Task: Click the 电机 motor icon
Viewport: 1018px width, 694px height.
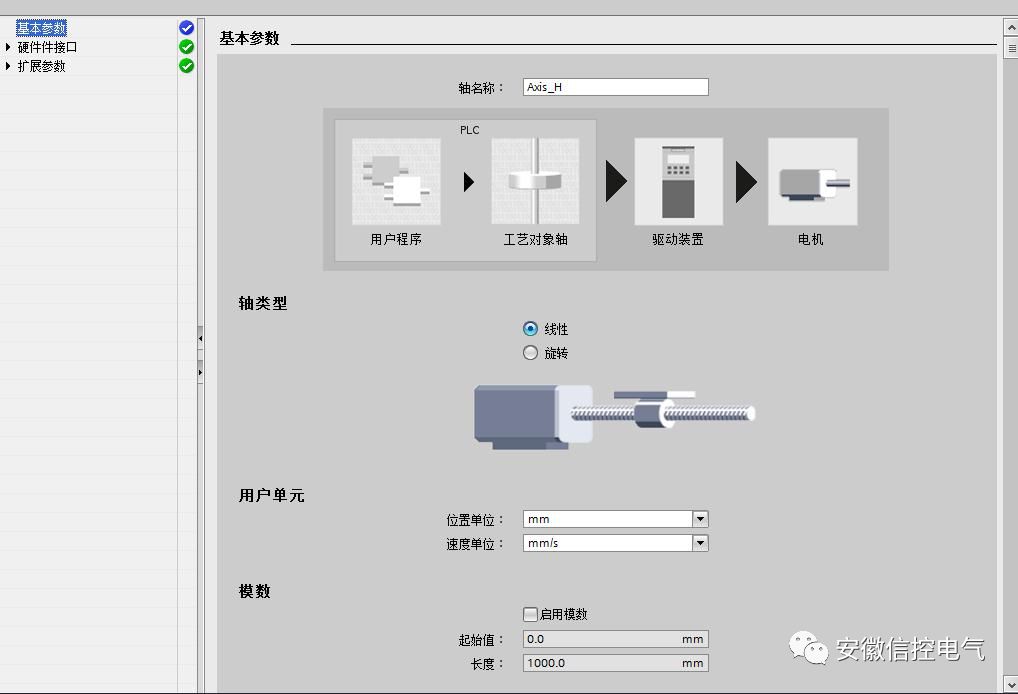Action: pos(811,182)
